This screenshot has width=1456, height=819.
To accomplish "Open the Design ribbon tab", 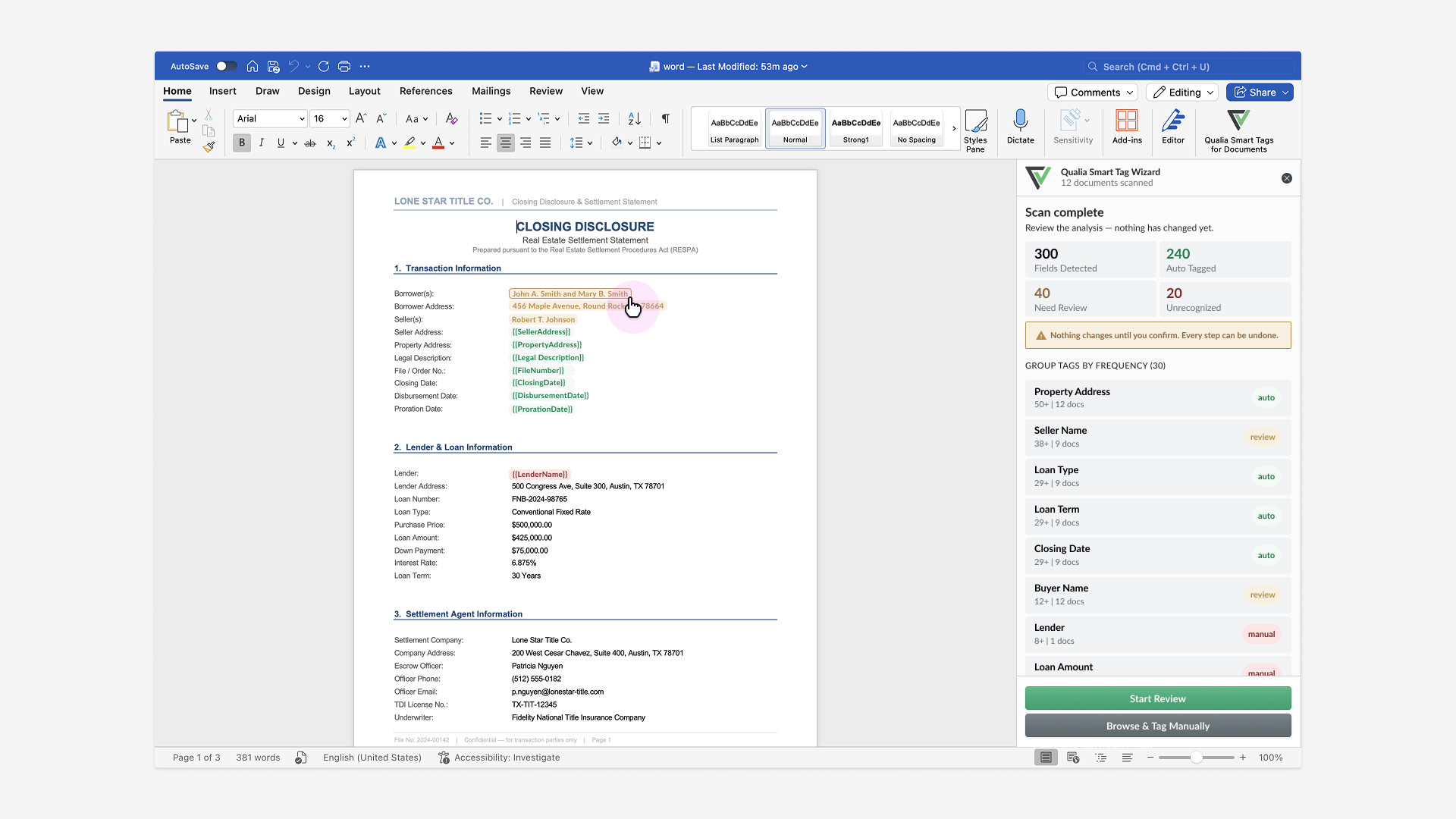I will coord(314,91).
